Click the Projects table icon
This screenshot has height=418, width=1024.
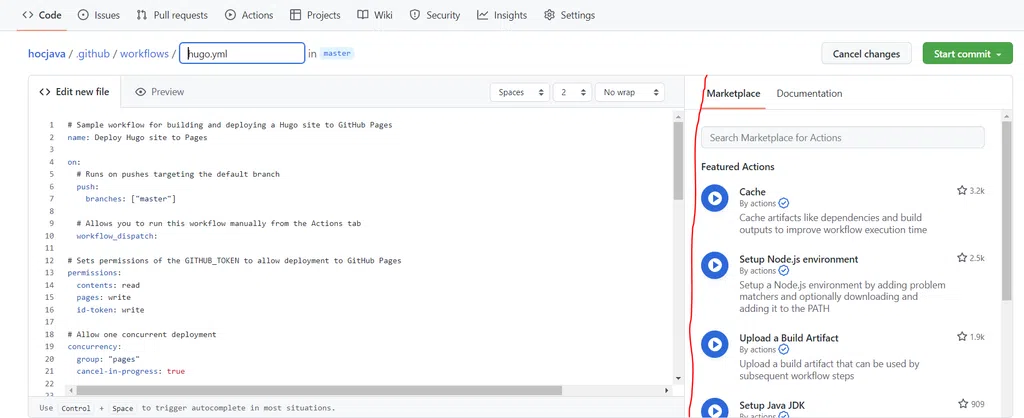point(295,15)
